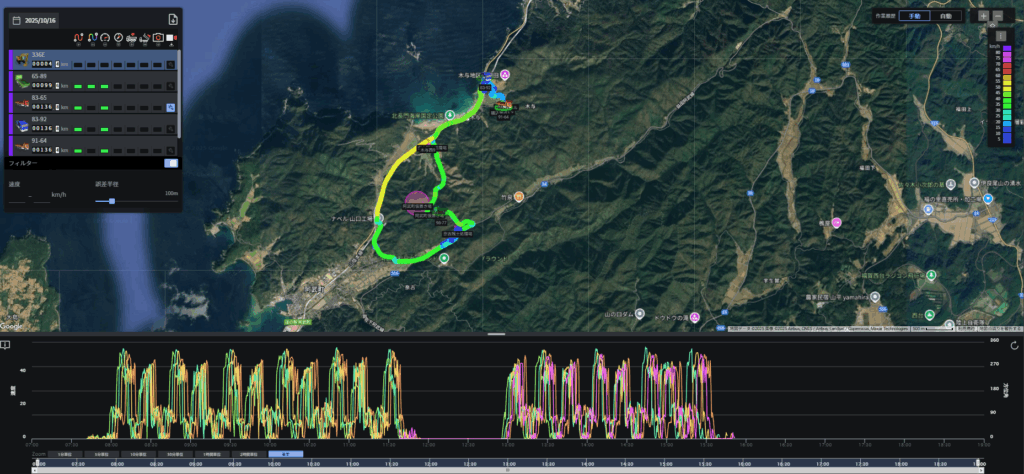Toggle first green status indicator of 65-89
1024x474 pixels.
(x=78, y=86)
